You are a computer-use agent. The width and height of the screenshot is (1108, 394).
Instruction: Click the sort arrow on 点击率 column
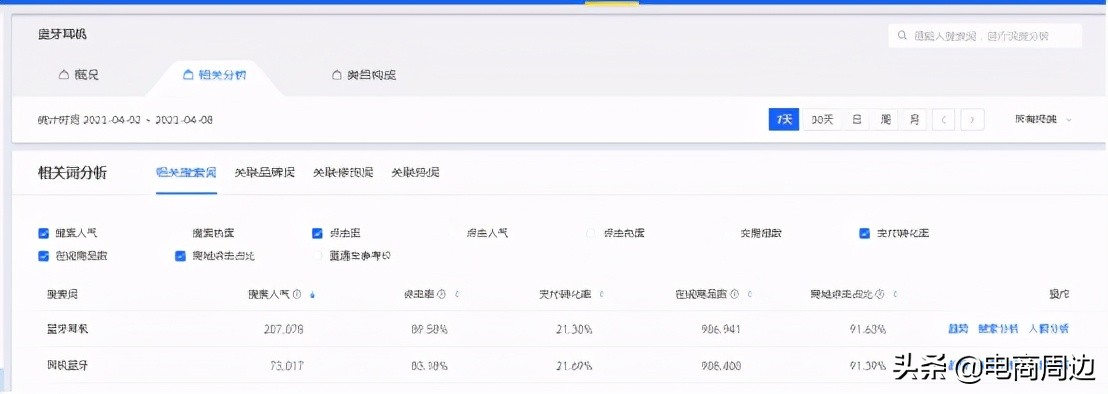pos(456,294)
